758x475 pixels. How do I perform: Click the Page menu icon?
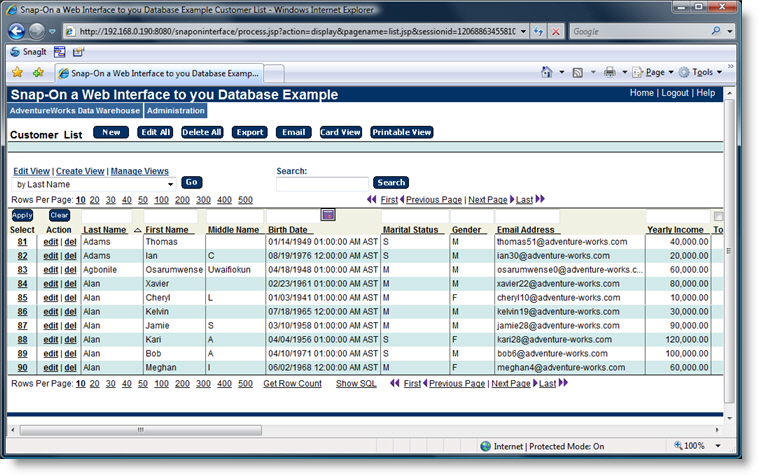[x=638, y=72]
